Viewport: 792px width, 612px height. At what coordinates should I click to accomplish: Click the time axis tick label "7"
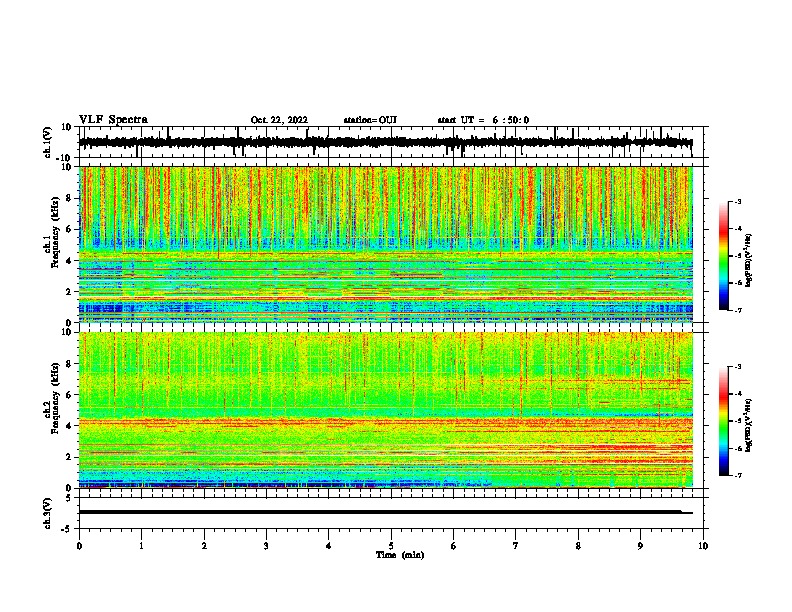(x=516, y=546)
